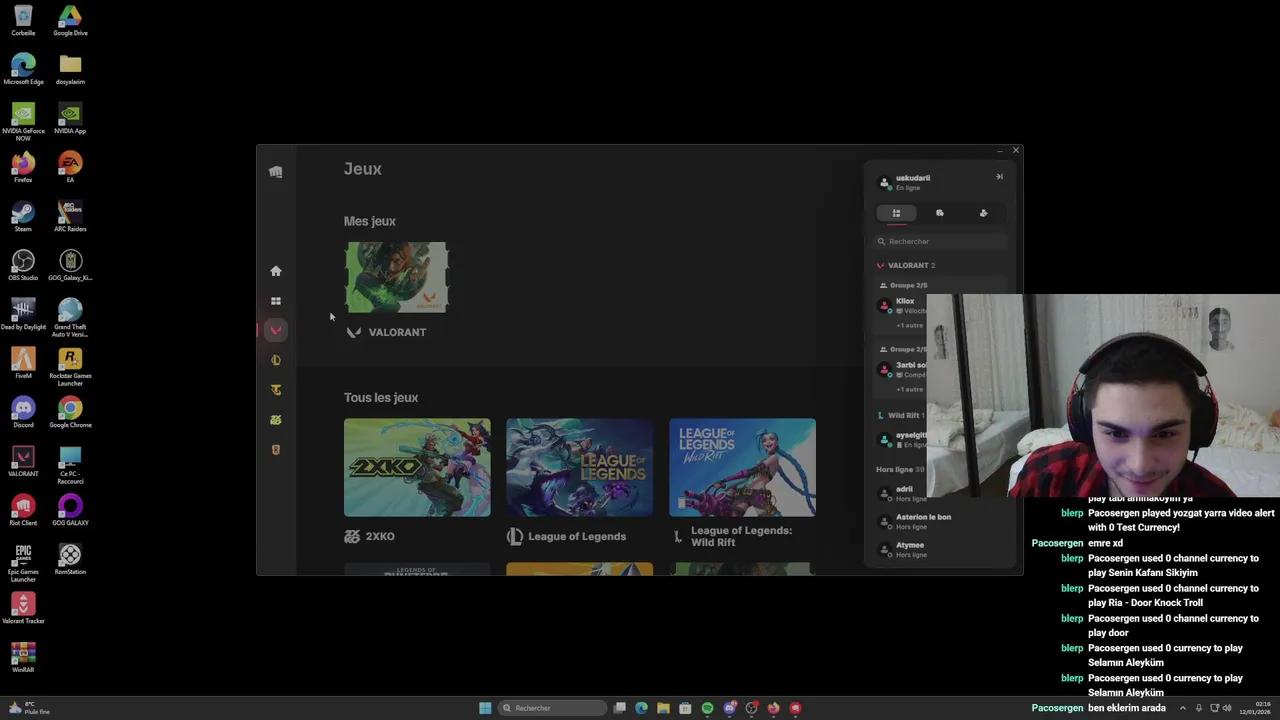This screenshot has height=720, width=1280.
Task: Collapse the VALORANT 2 friends group
Action: coord(906,265)
